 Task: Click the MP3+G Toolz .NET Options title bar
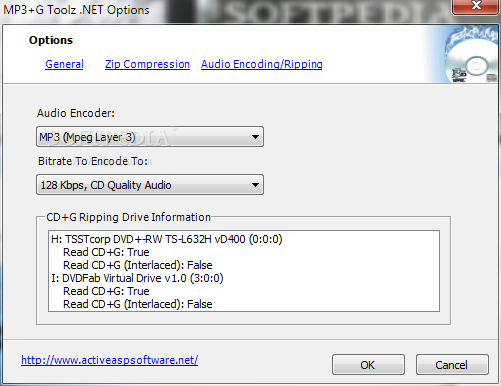click(x=76, y=10)
